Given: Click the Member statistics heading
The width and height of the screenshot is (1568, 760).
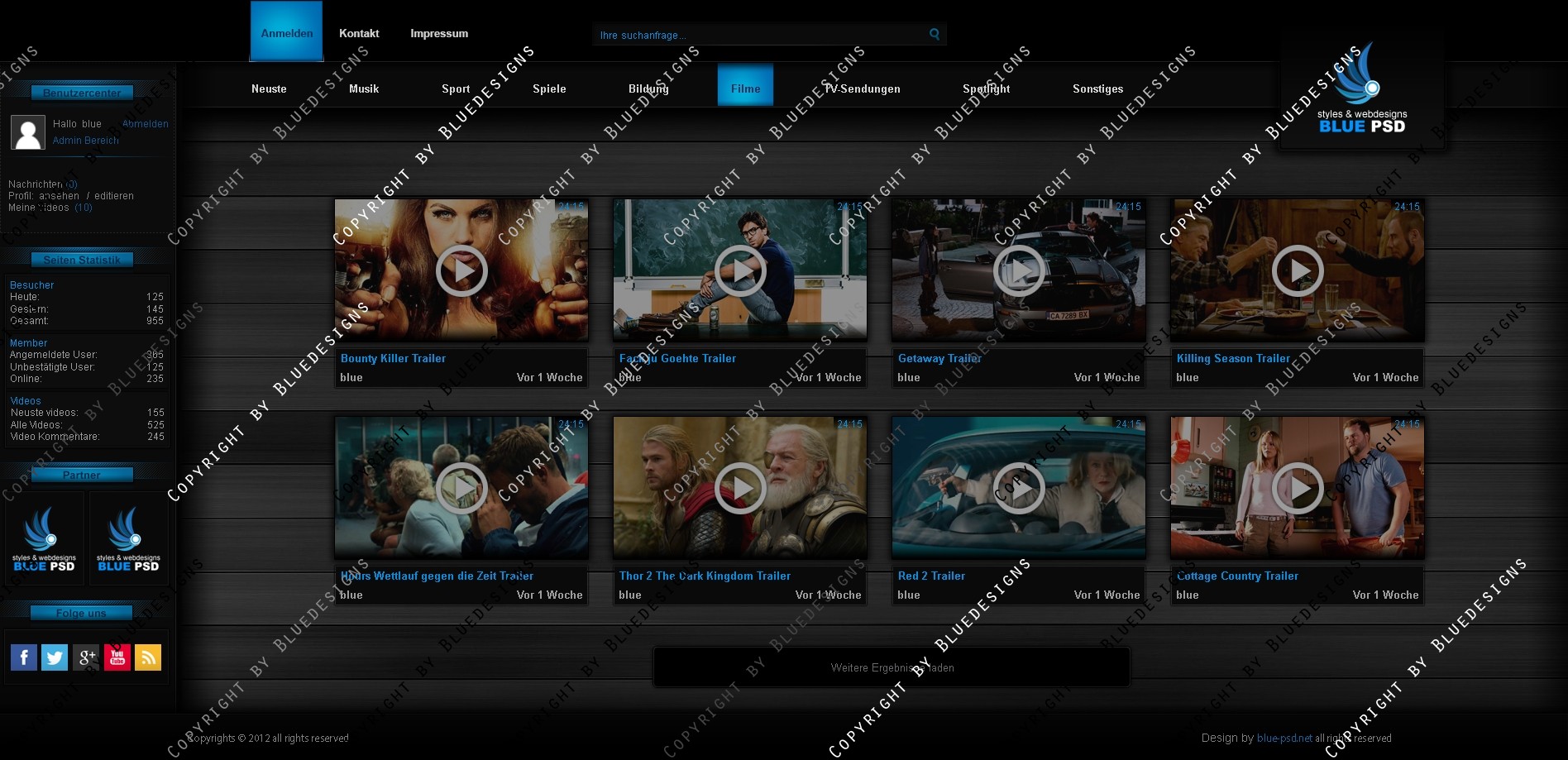Looking at the screenshot, I should click(x=28, y=342).
